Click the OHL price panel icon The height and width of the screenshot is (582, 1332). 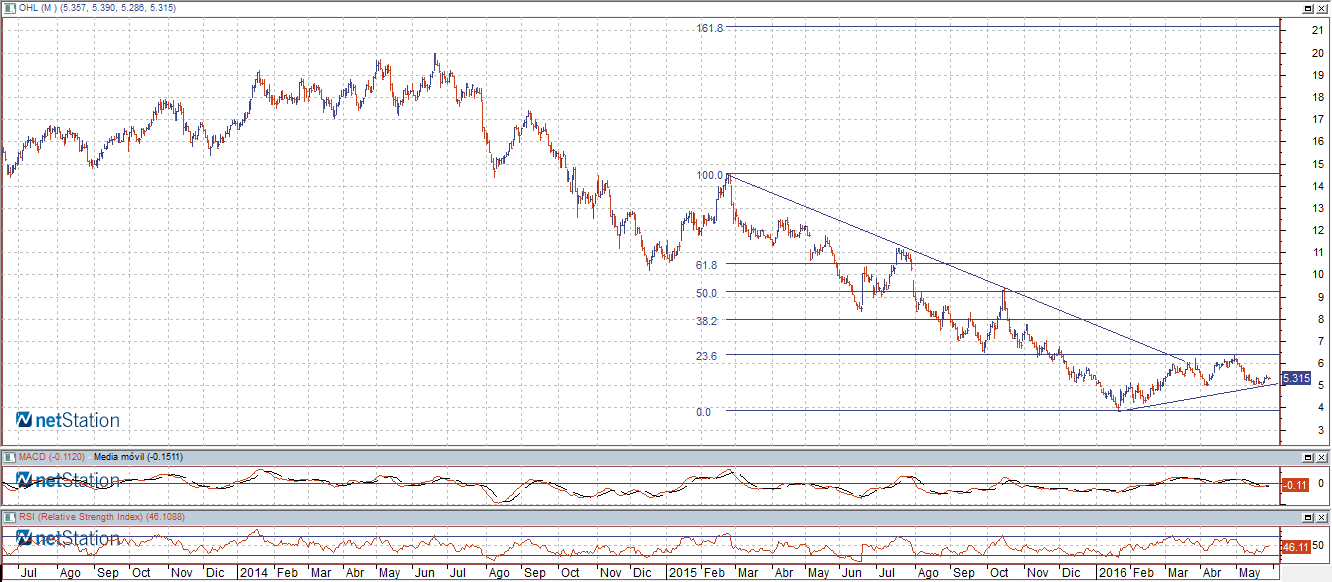pyautogui.click(x=7, y=8)
